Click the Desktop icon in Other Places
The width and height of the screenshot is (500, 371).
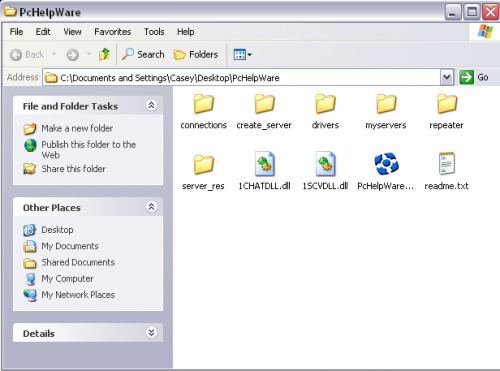30,230
